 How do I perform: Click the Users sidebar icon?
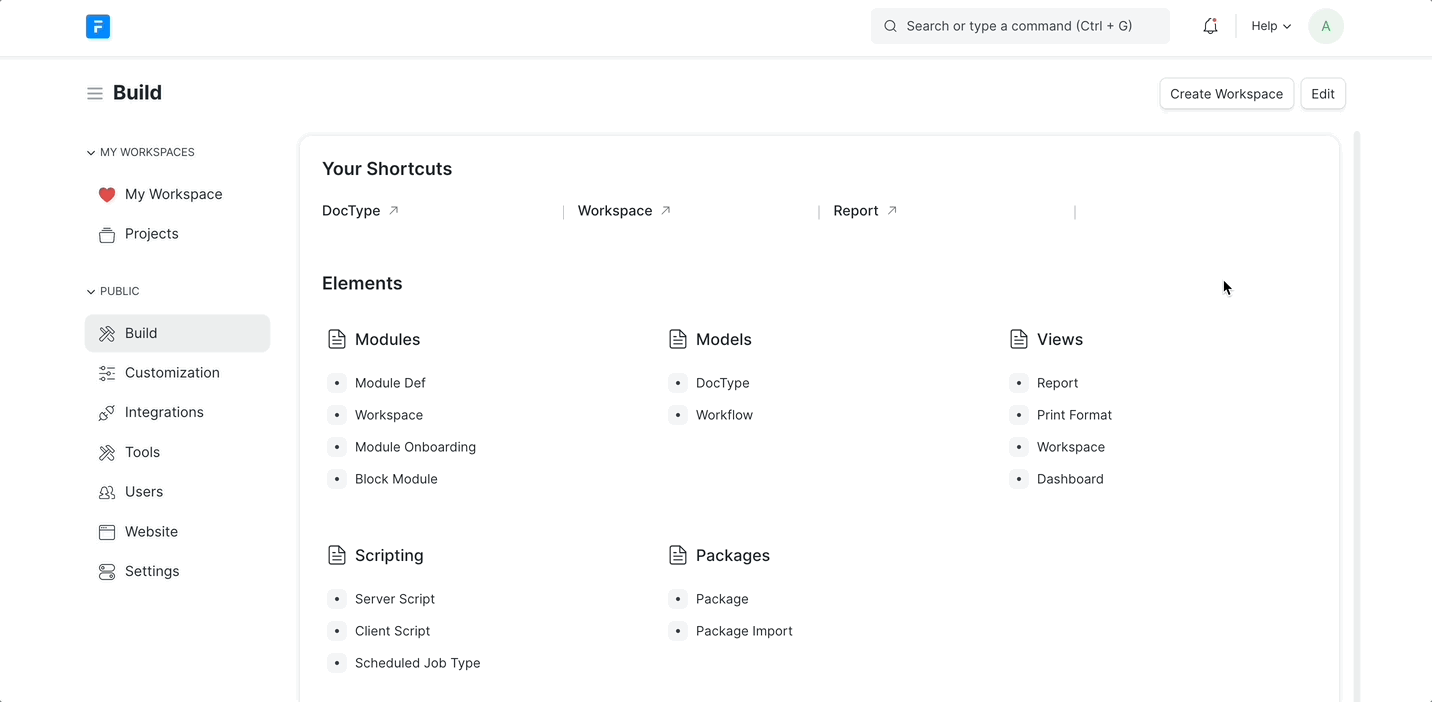(x=107, y=491)
